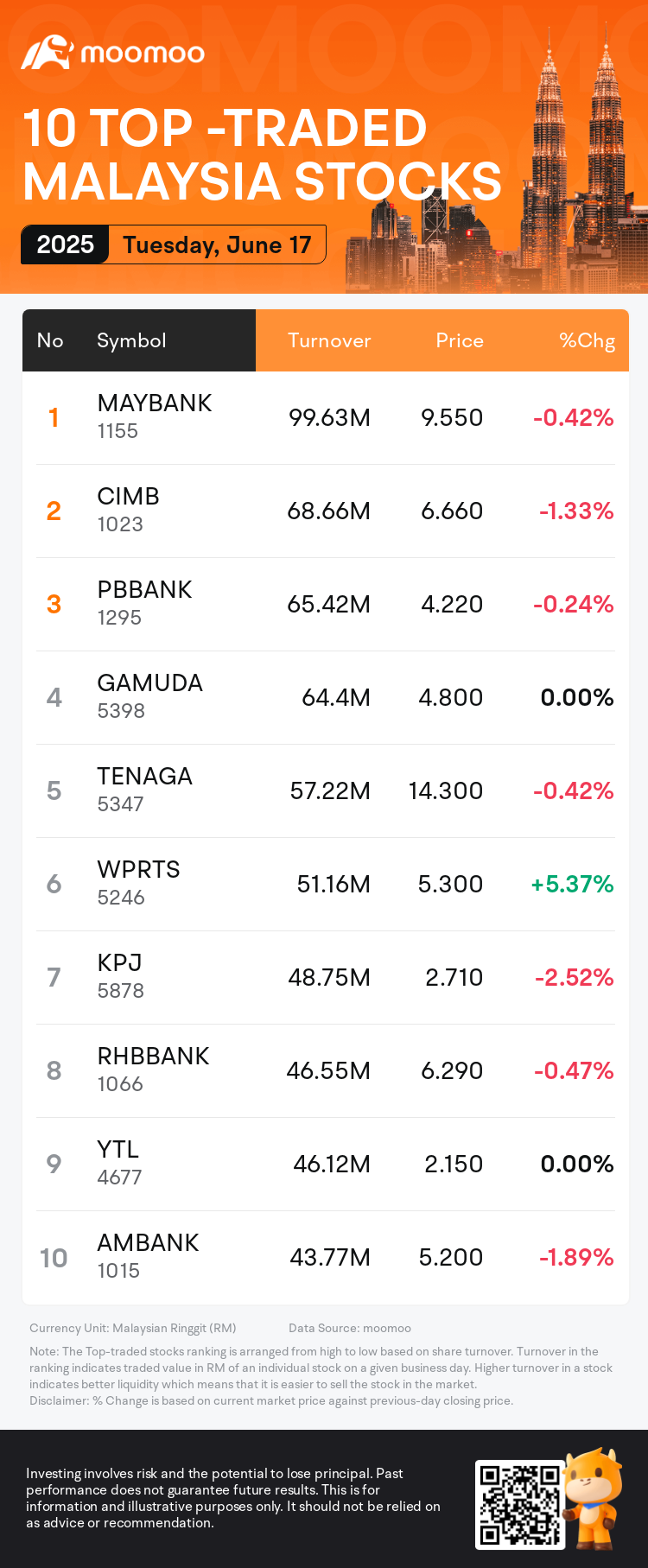Click the 2025 year badge
The height and width of the screenshot is (1568, 648).
pos(66,244)
